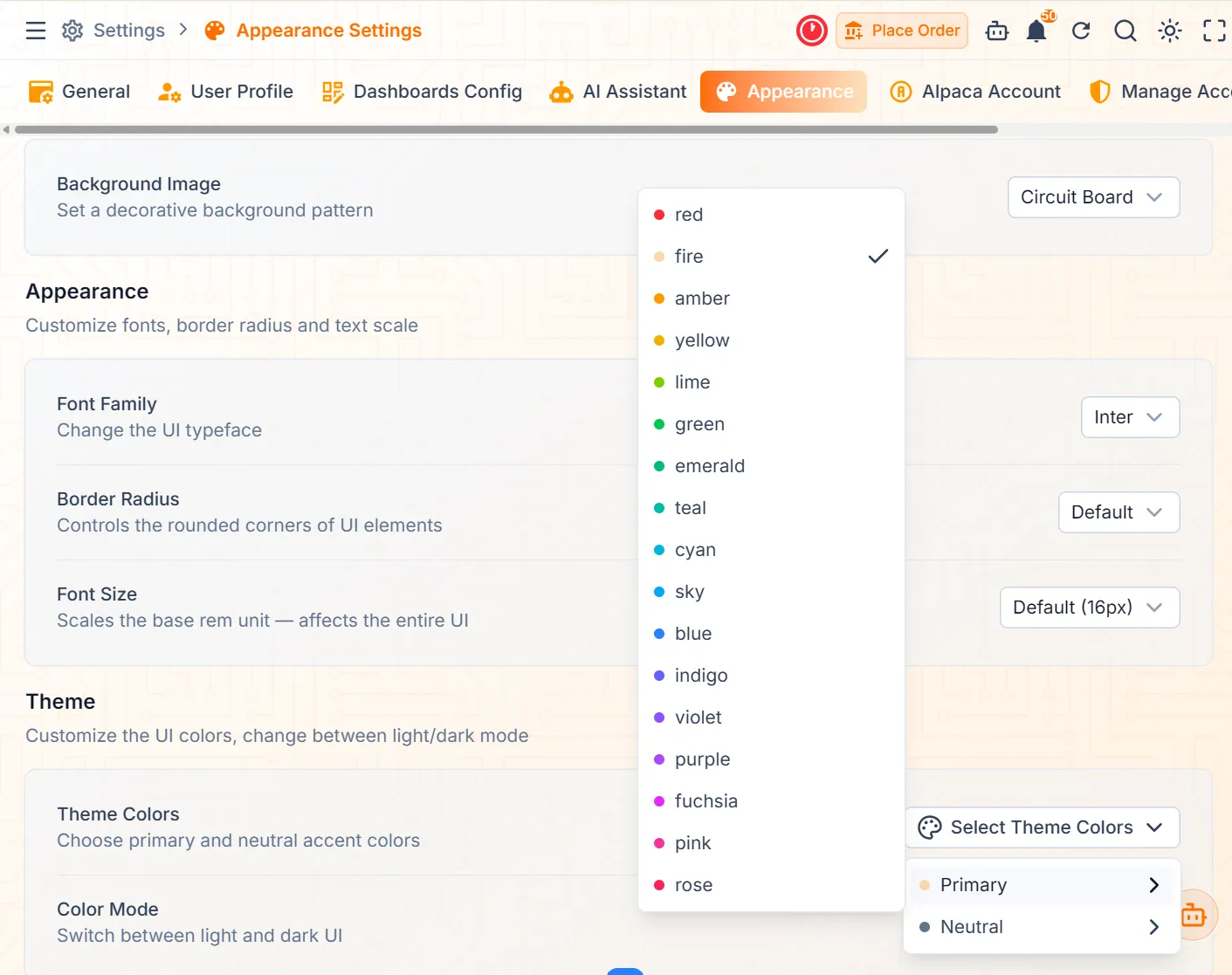This screenshot has width=1232, height=975.
Task: Click the Alpaca Account tab icon
Action: coord(901,92)
